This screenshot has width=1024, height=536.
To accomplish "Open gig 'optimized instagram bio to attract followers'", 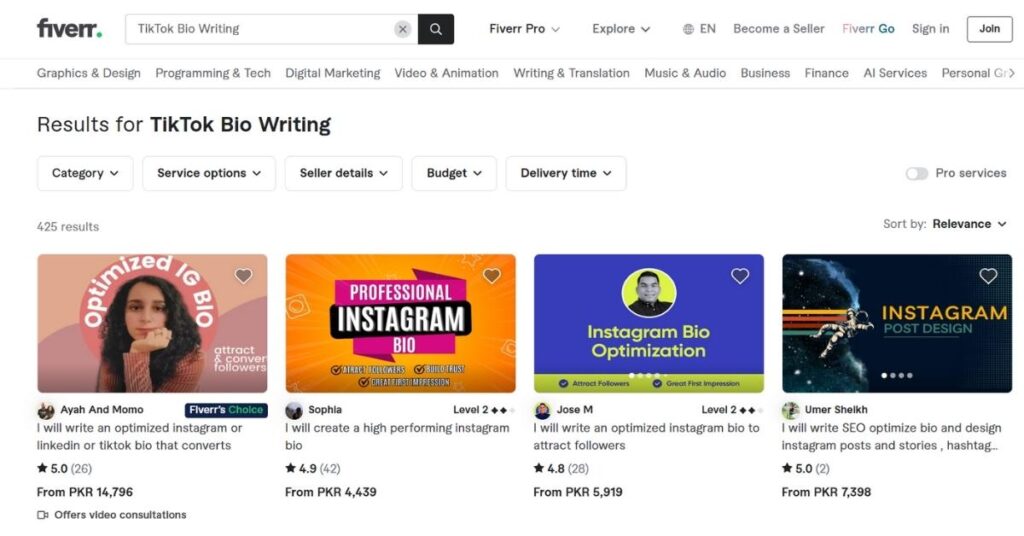I will 647,437.
